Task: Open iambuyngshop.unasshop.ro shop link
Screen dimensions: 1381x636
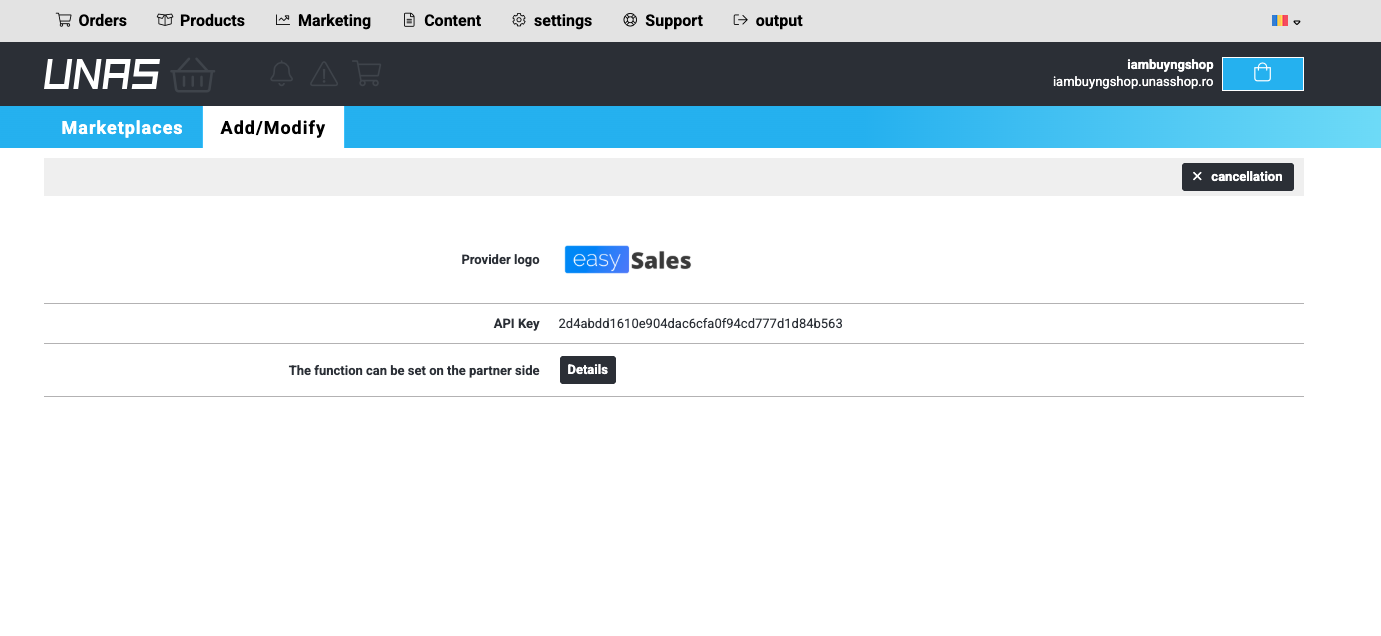Action: click(1133, 82)
